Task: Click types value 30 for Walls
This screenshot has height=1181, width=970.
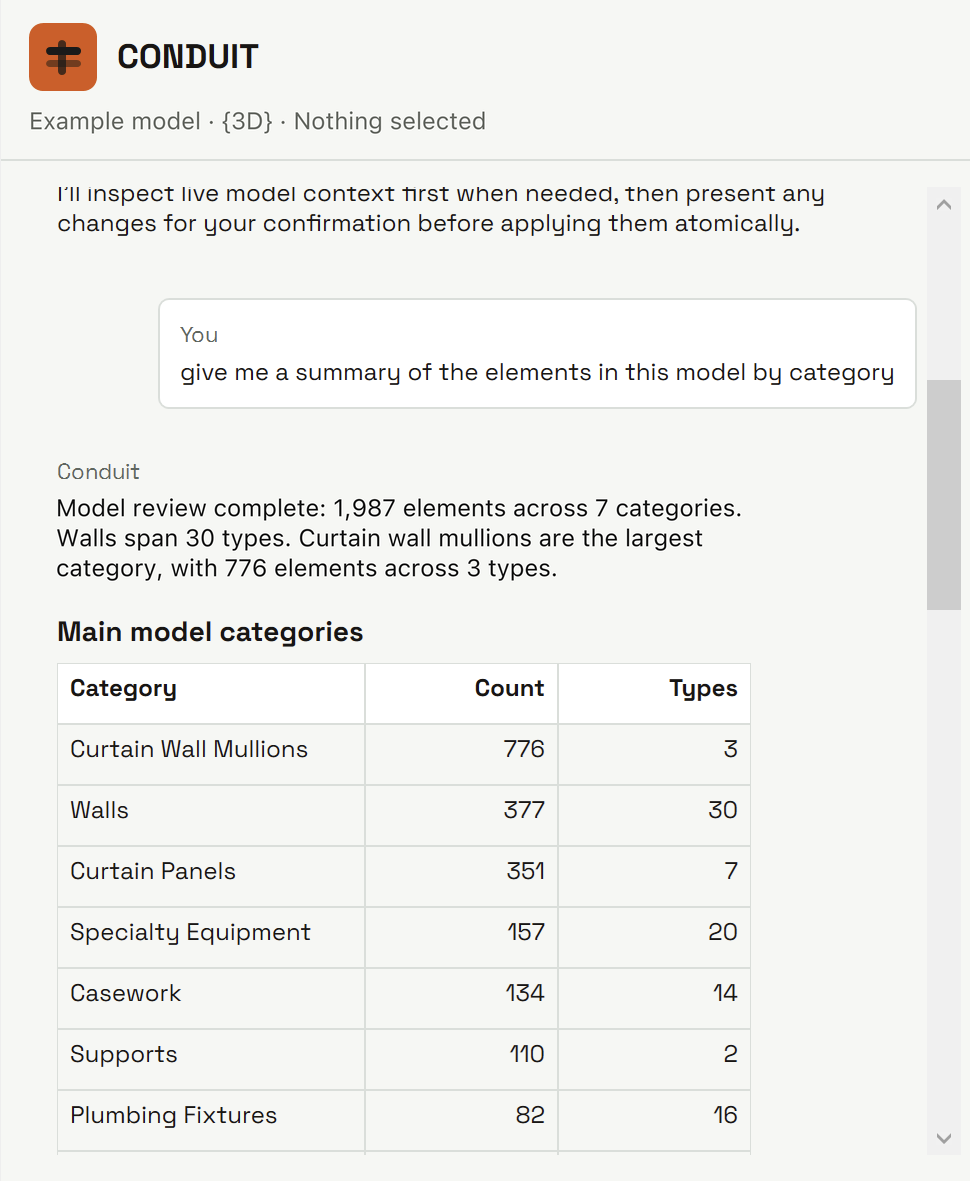Action: coord(723,810)
